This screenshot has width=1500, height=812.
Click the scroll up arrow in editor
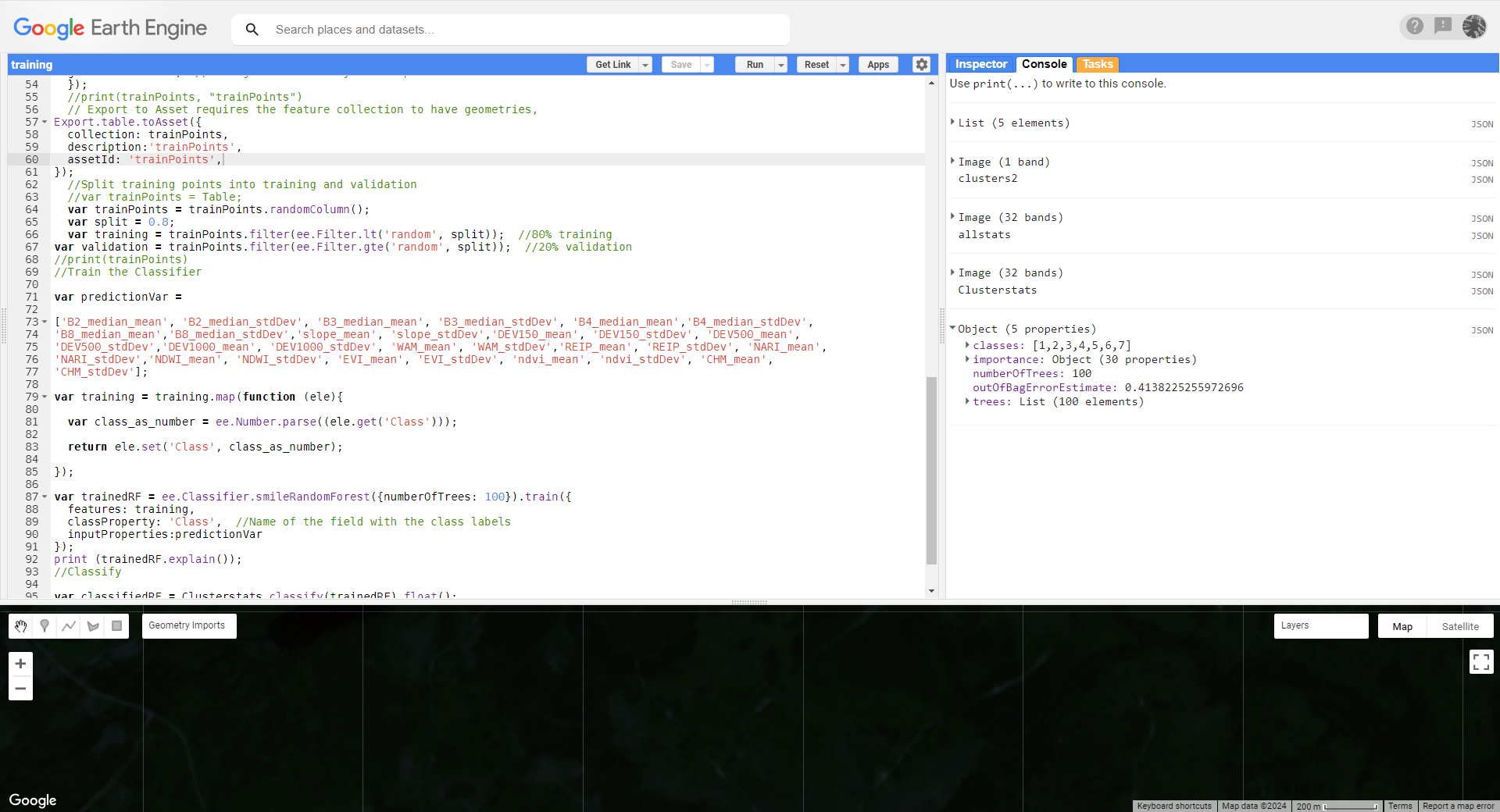pos(931,83)
